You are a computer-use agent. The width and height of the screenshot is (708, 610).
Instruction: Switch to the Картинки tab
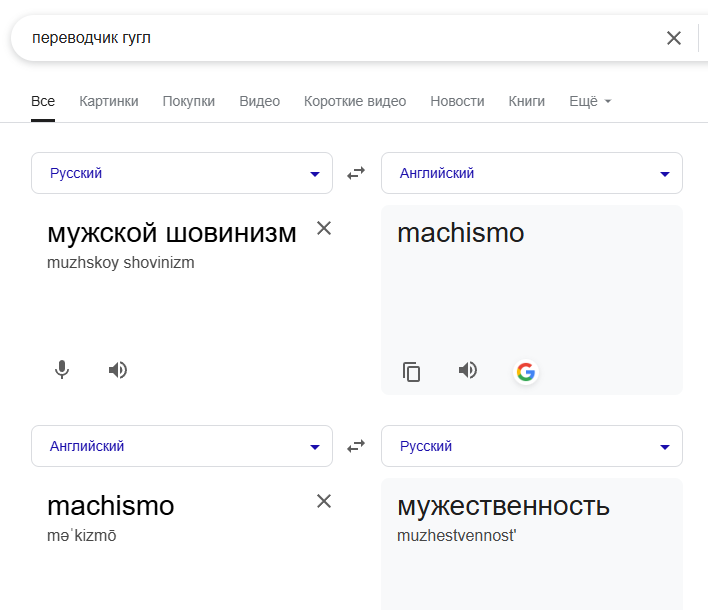109,101
